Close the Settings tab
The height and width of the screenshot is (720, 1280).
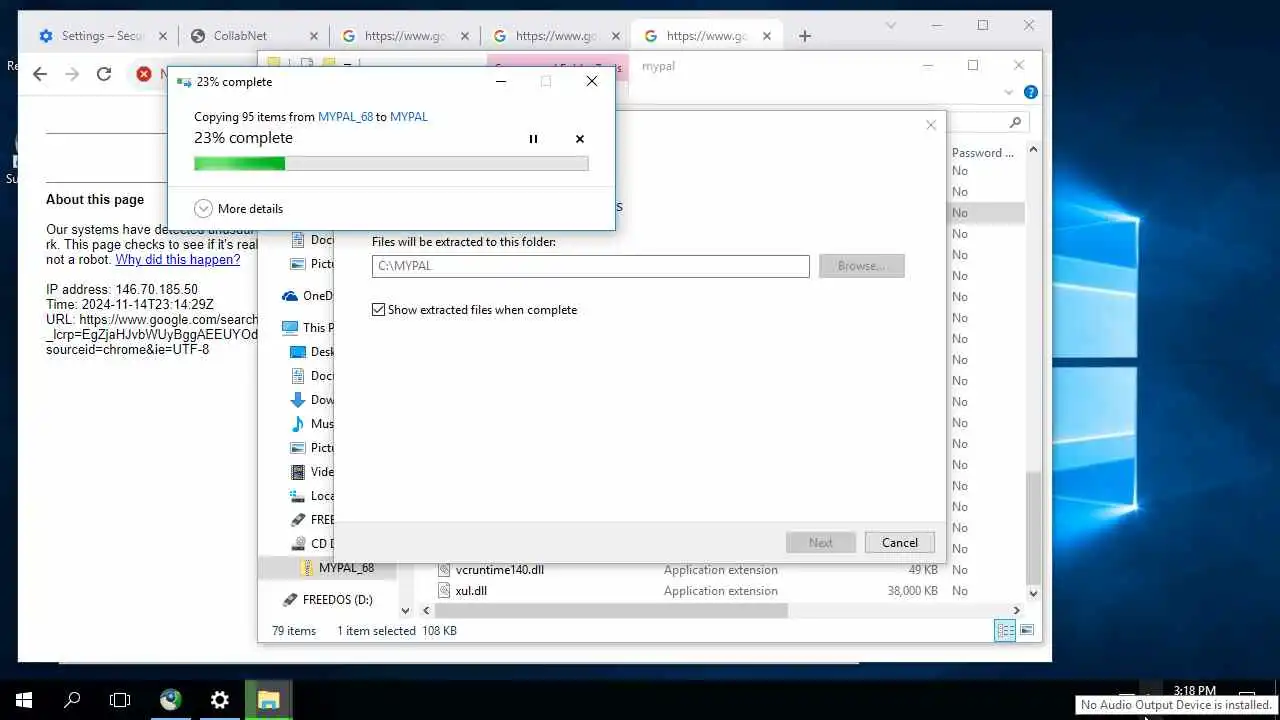click(162, 36)
